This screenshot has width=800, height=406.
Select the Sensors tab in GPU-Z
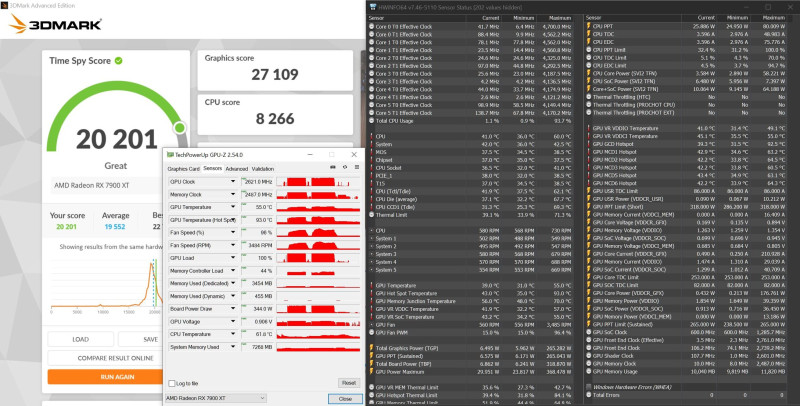tap(212, 168)
